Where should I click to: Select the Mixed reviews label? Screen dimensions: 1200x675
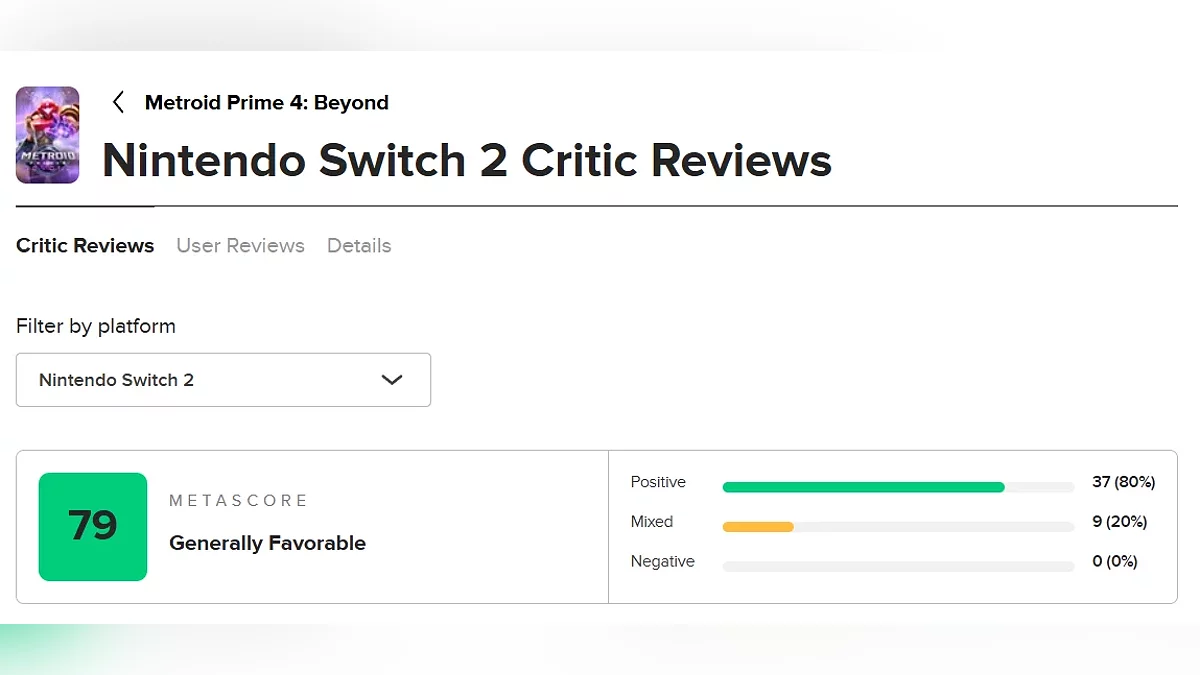click(652, 522)
